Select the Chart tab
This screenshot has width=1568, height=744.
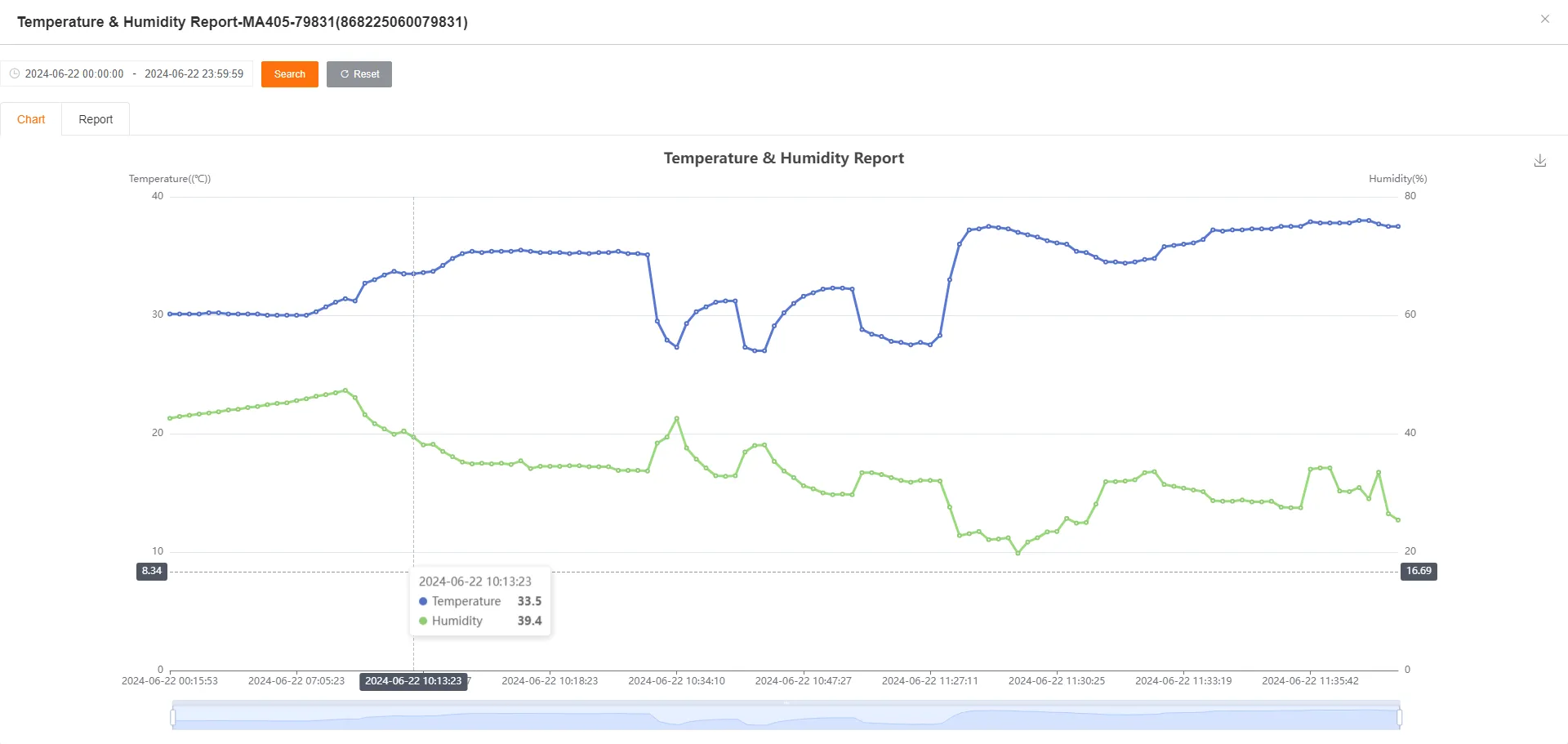coord(31,118)
